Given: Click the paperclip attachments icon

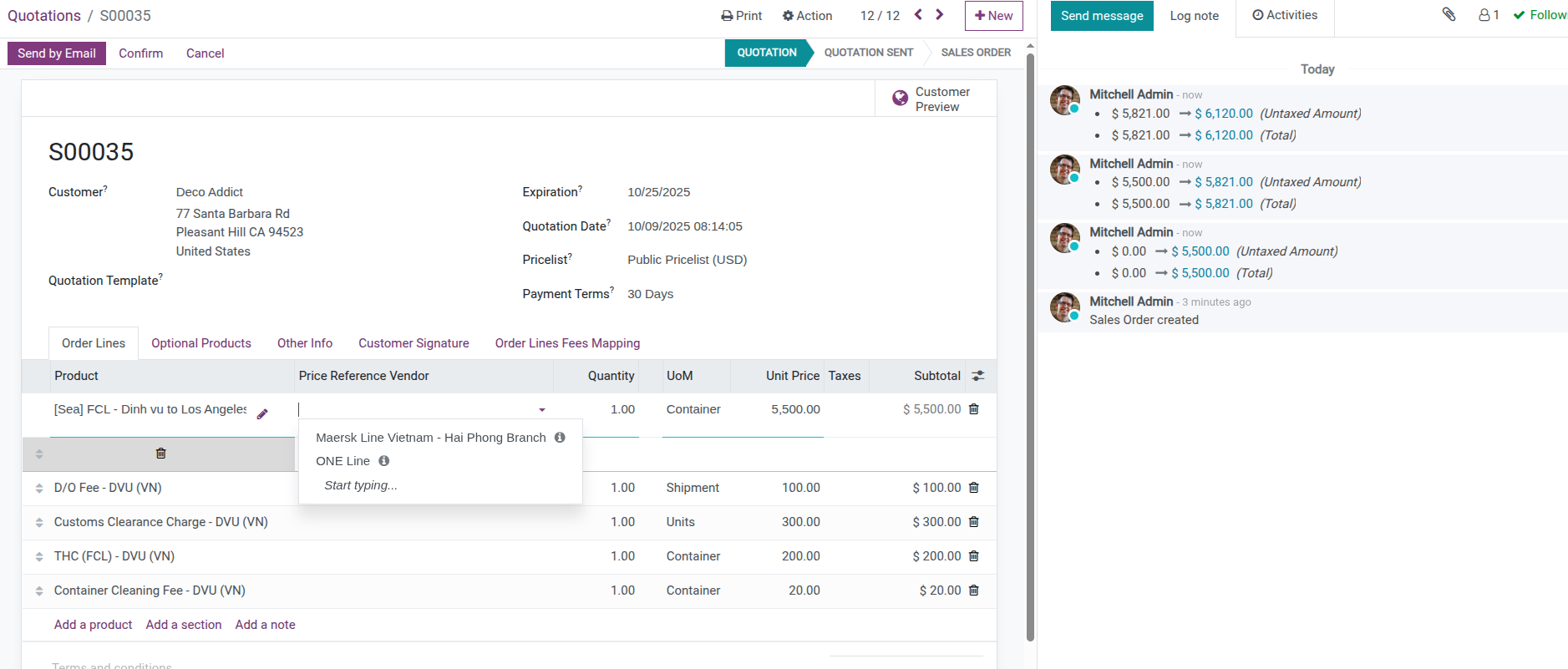Looking at the screenshot, I should [x=1449, y=15].
